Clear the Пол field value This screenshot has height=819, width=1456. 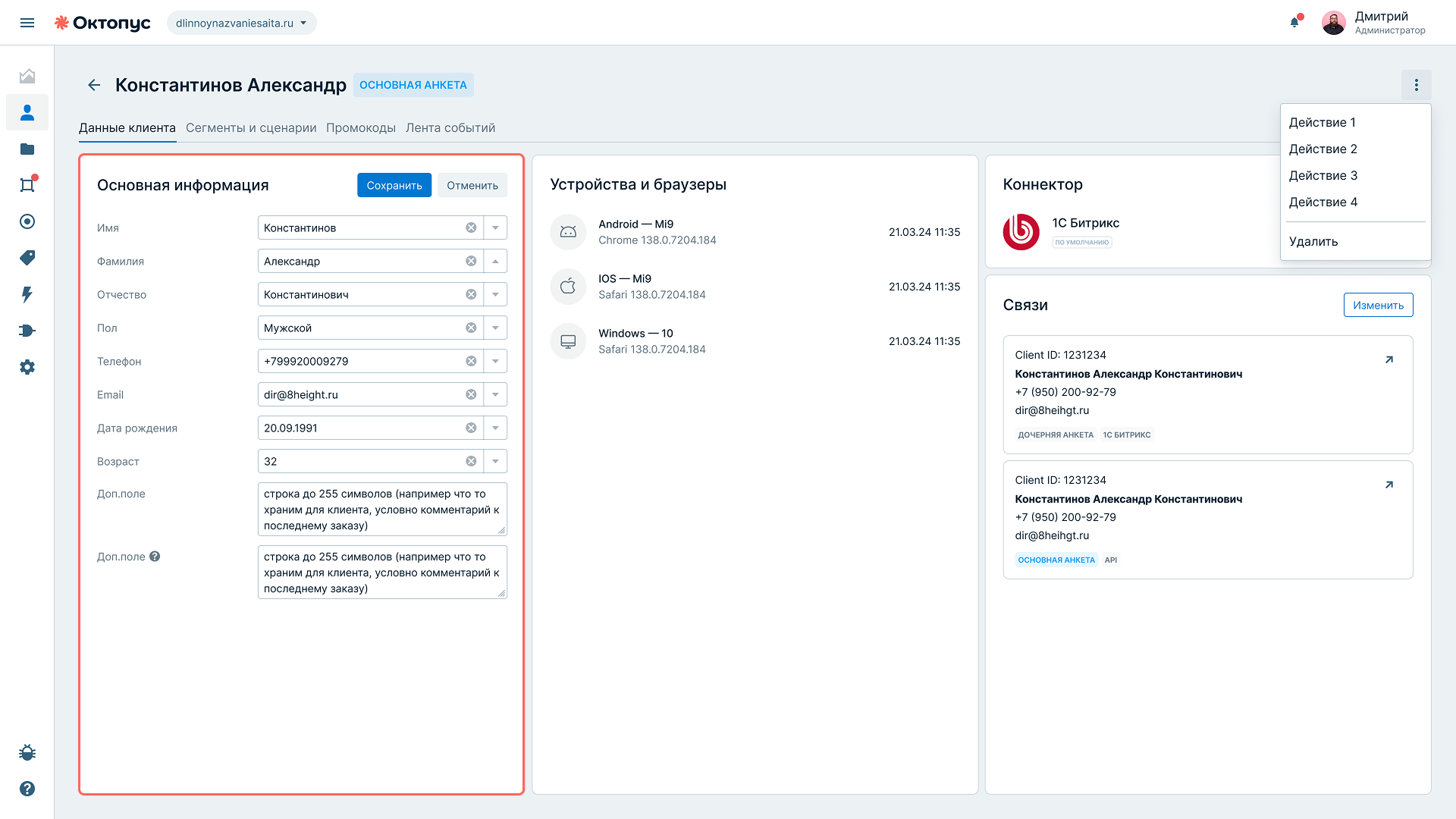pyautogui.click(x=471, y=328)
